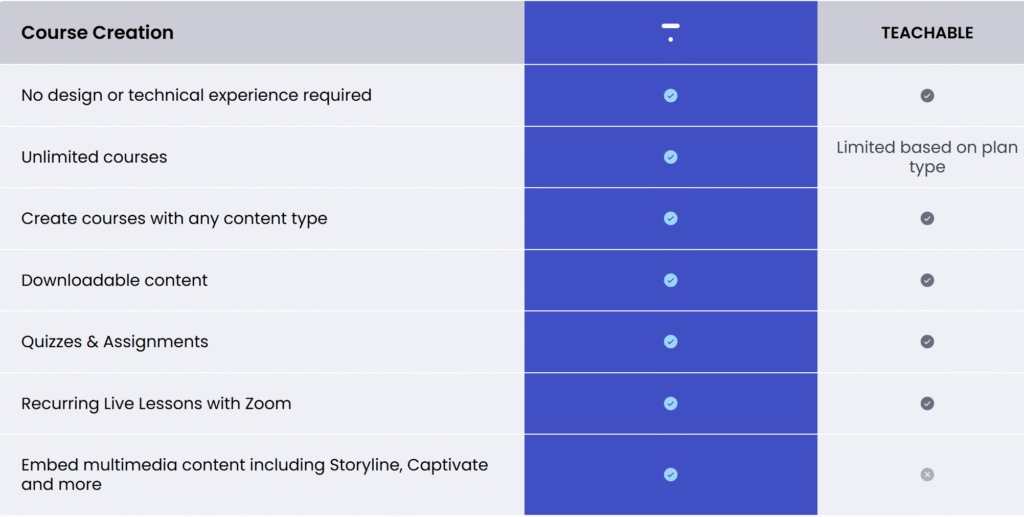Click the blue column checkmark for Embed multimedia content

click(671, 475)
